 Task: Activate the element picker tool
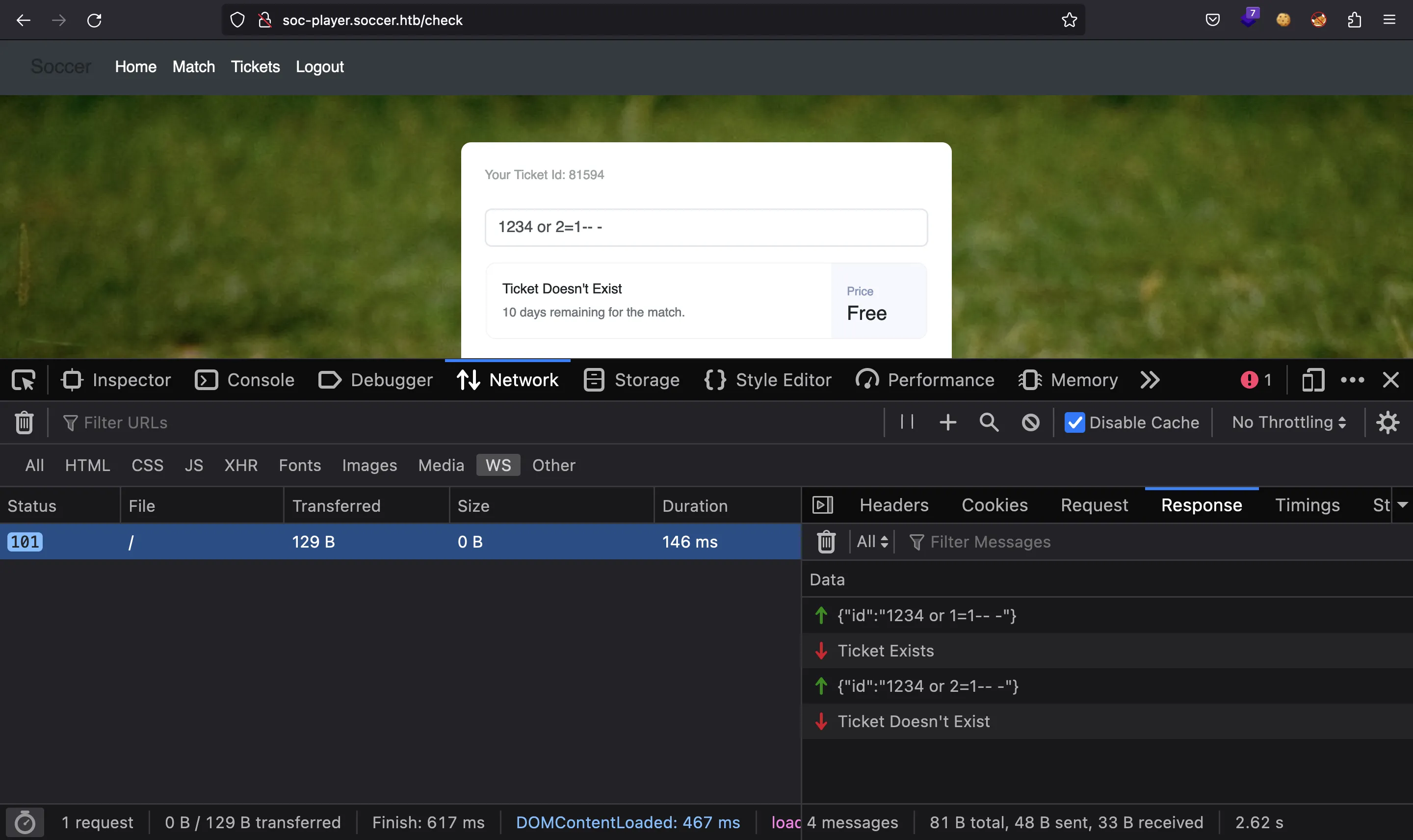[x=23, y=380]
